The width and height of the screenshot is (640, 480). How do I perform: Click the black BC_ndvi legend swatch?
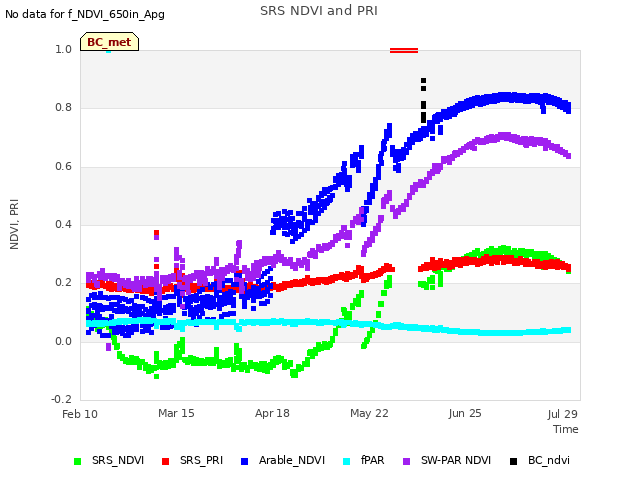tap(513, 461)
